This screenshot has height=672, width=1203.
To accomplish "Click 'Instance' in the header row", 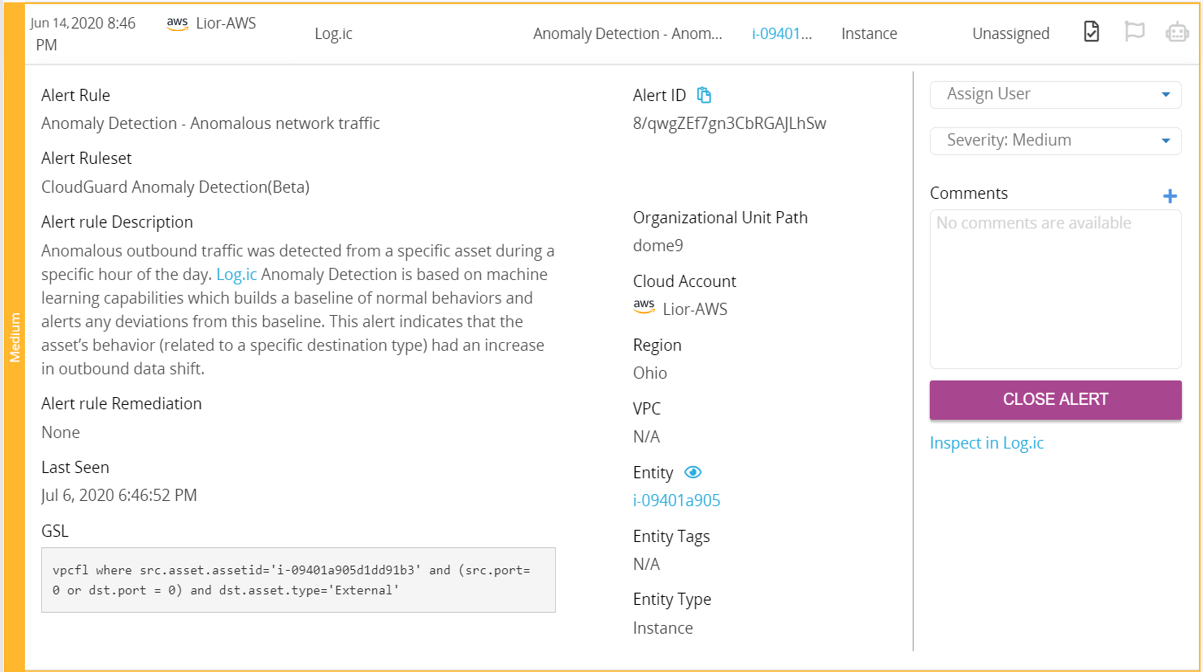I will pyautogui.click(x=869, y=33).
